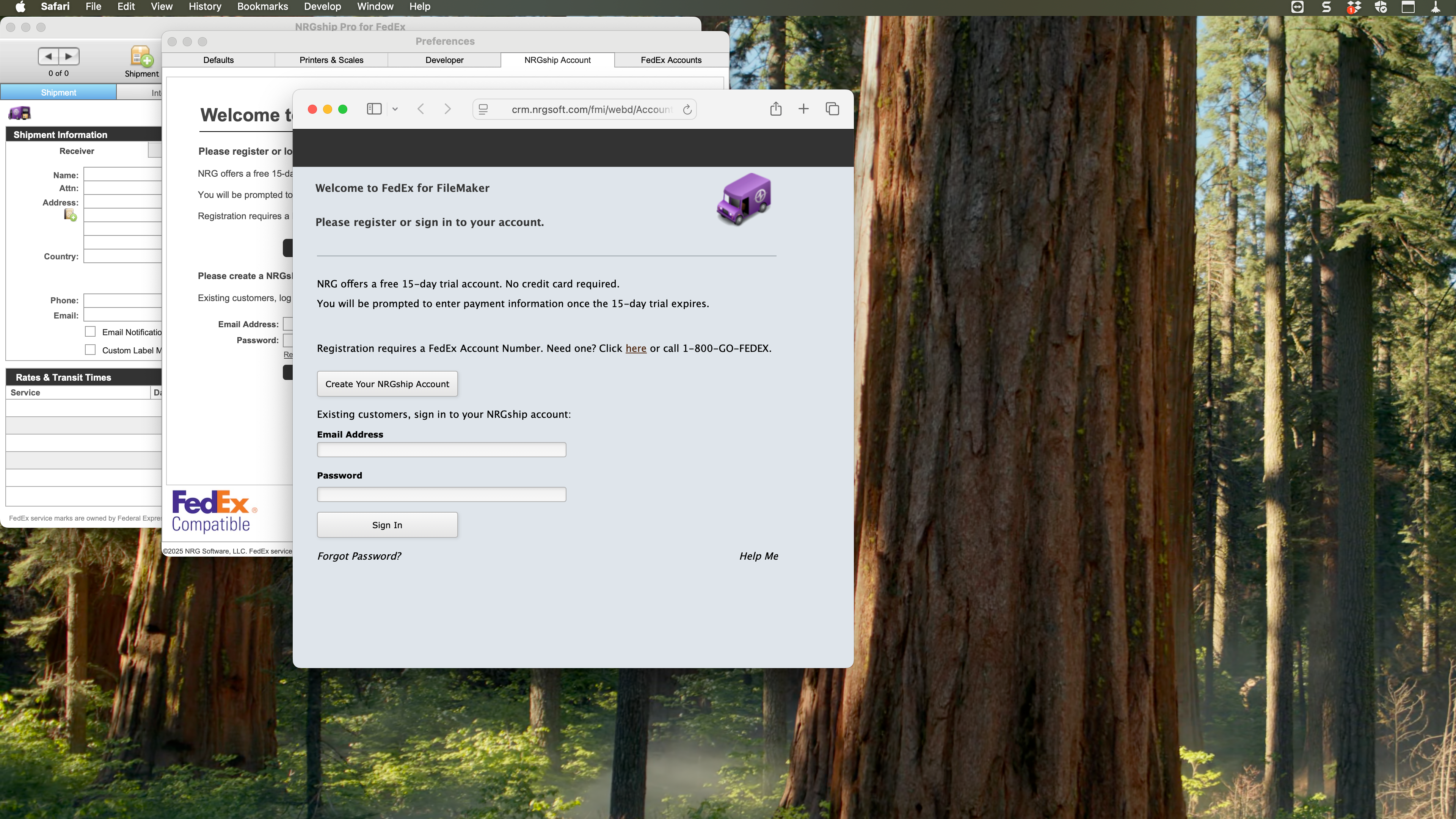1456x819 pixels.
Task: Select the Shipment tab in NRGship Pro
Action: point(58,92)
